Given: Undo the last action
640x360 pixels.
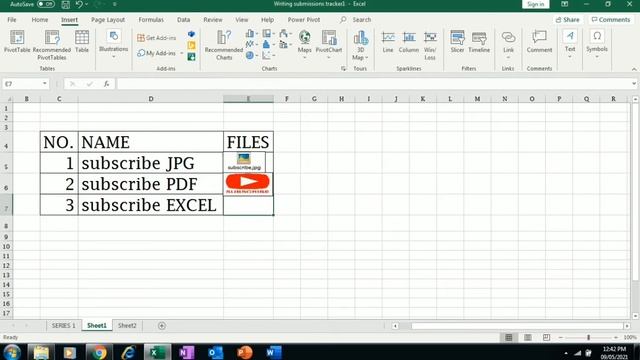Looking at the screenshot, I should click(79, 4).
